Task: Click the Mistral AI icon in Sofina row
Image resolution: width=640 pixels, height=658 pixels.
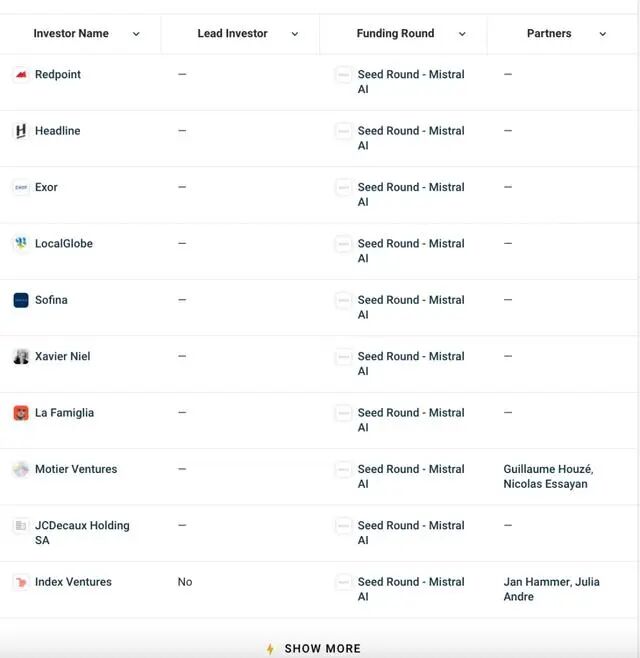Action: tap(344, 300)
